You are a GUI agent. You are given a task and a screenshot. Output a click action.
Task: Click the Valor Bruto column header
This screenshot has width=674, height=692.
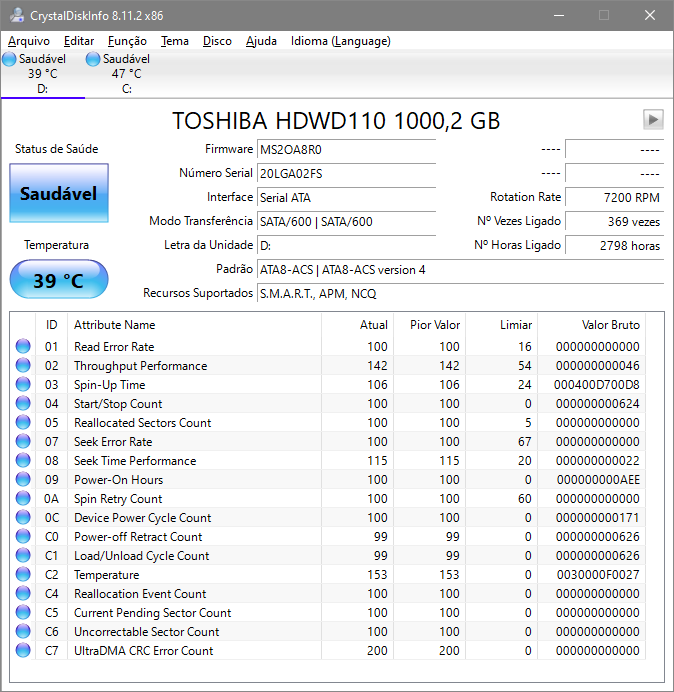pyautogui.click(x=591, y=325)
